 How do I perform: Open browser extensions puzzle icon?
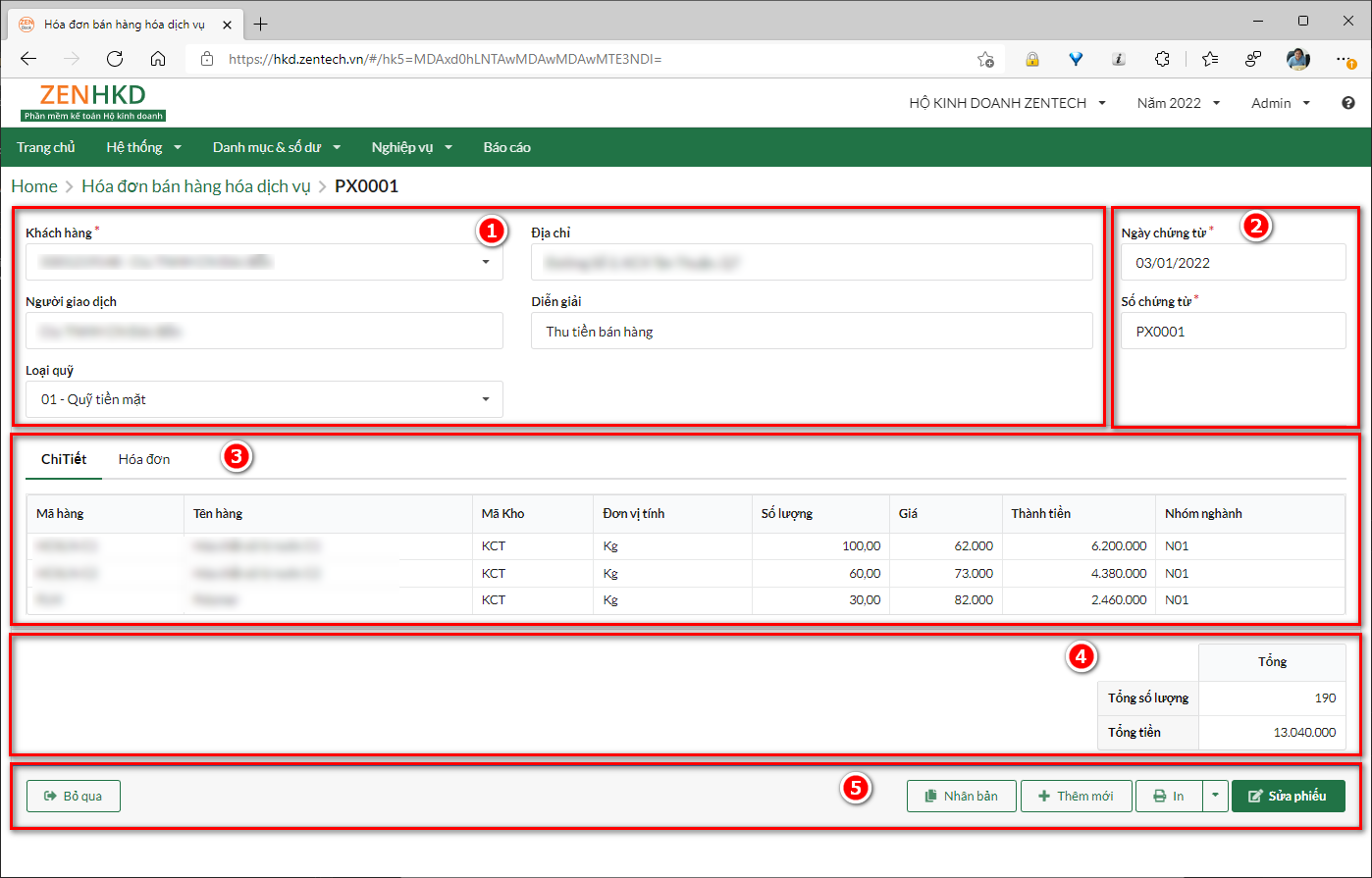(1162, 59)
